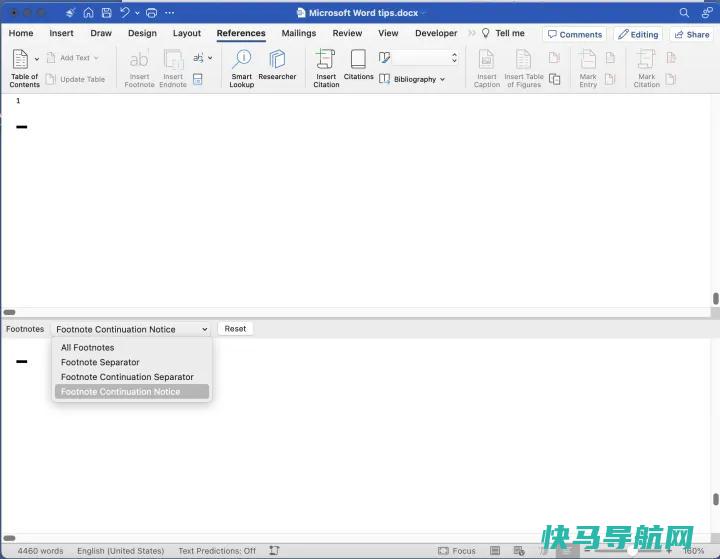Viewport: 720px width, 559px height.
Task: Enable Focus mode
Action: 456,551
